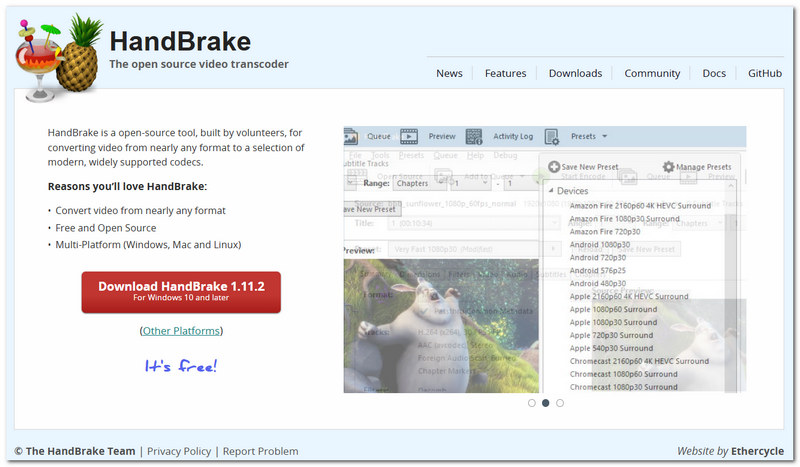Screen dimensions: 800x467
Task: Open the News page
Action: click(449, 73)
